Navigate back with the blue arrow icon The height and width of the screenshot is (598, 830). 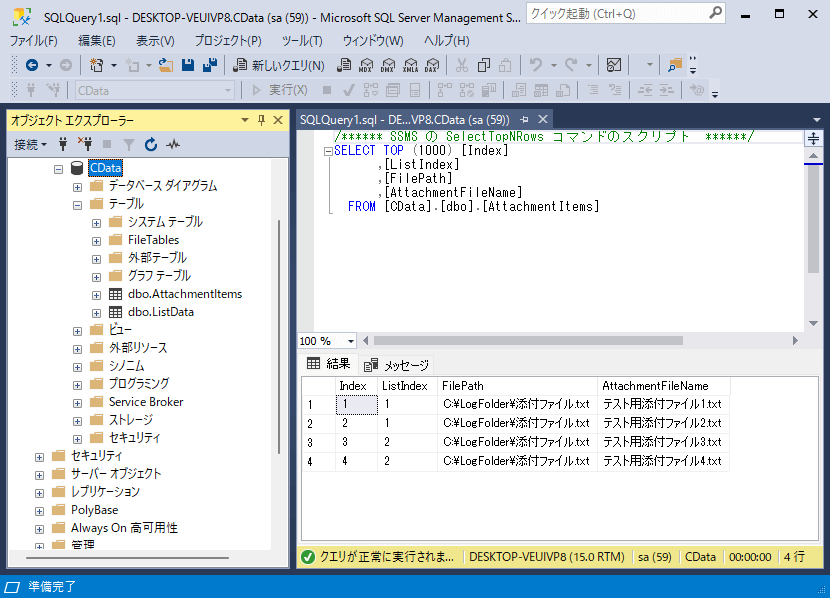click(32, 65)
